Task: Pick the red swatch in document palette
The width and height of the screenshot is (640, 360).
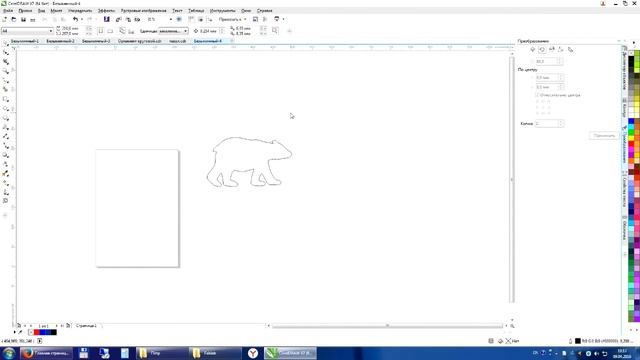Action: click(x=37, y=332)
